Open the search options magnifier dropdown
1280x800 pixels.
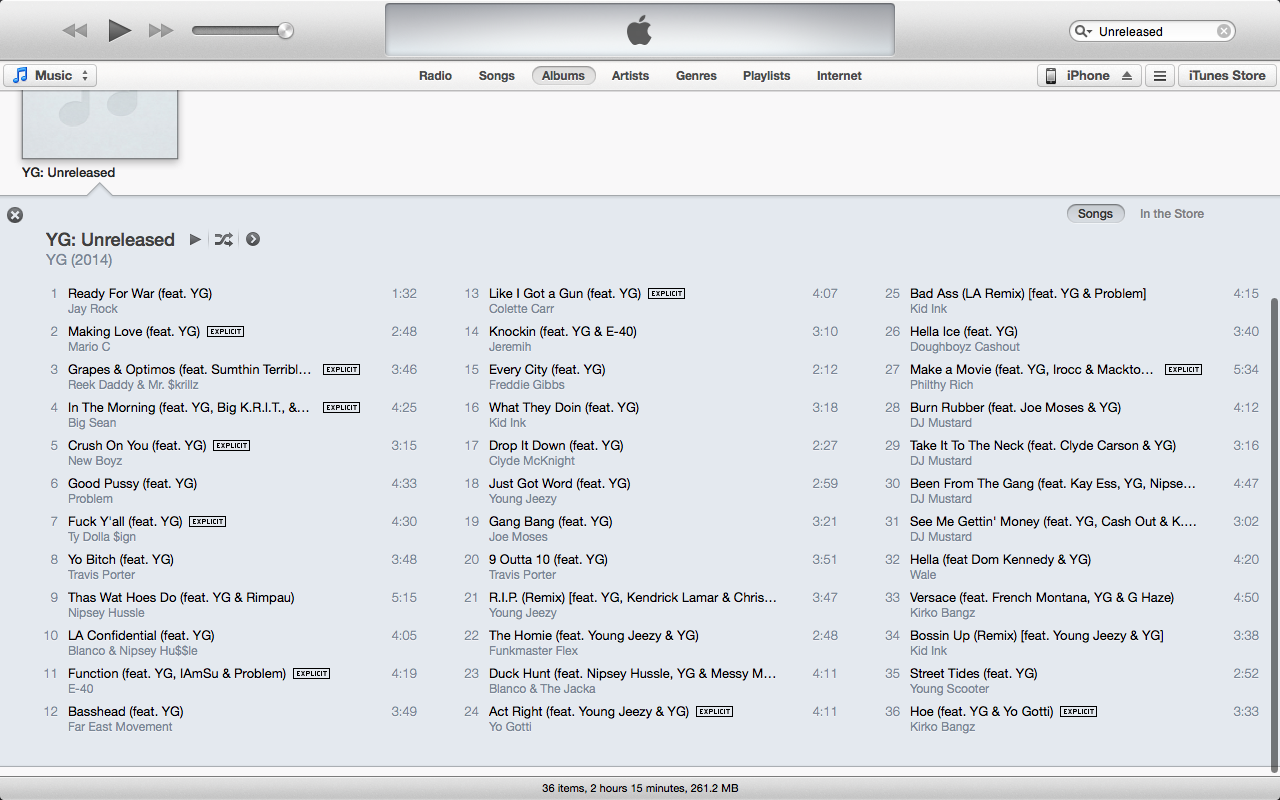1083,31
